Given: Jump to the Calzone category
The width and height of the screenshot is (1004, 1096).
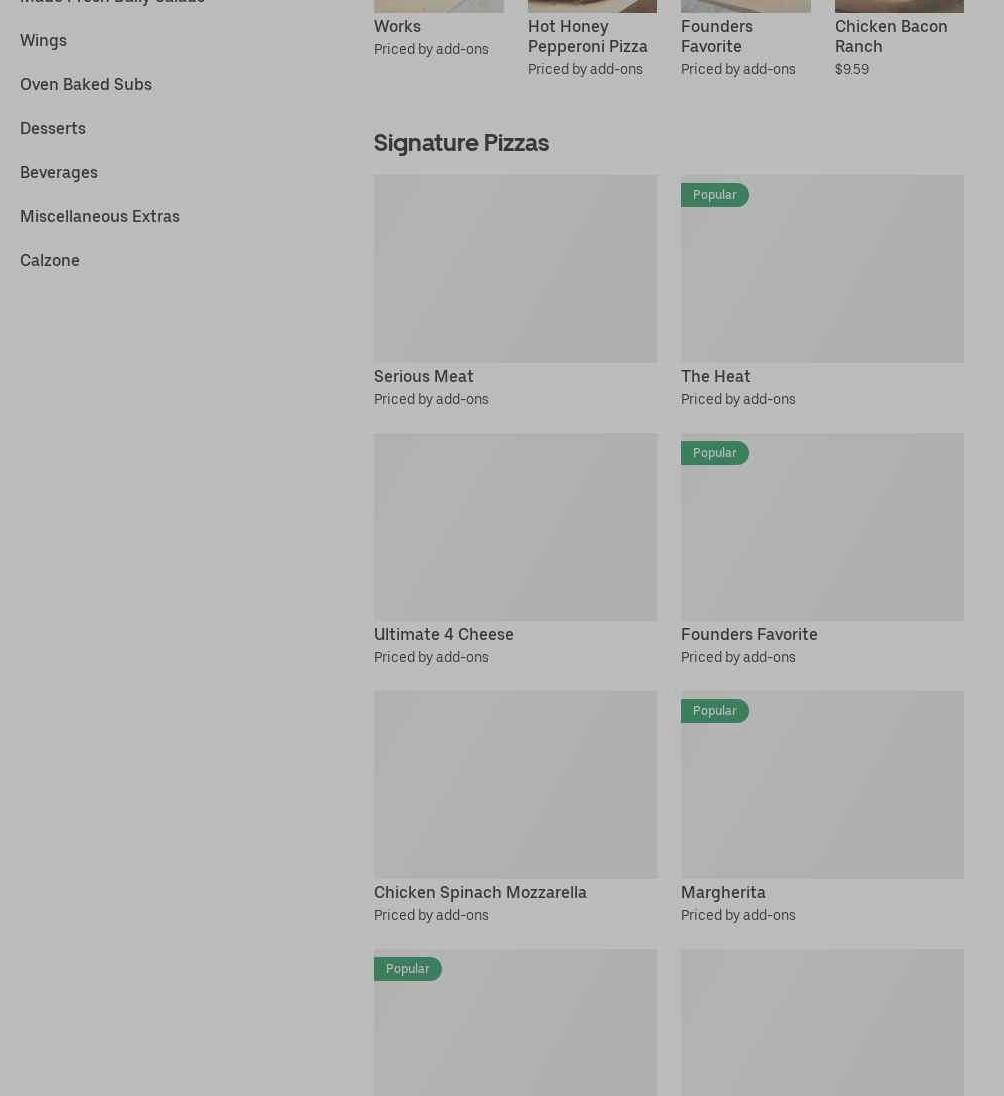Looking at the screenshot, I should click(x=50, y=260).
